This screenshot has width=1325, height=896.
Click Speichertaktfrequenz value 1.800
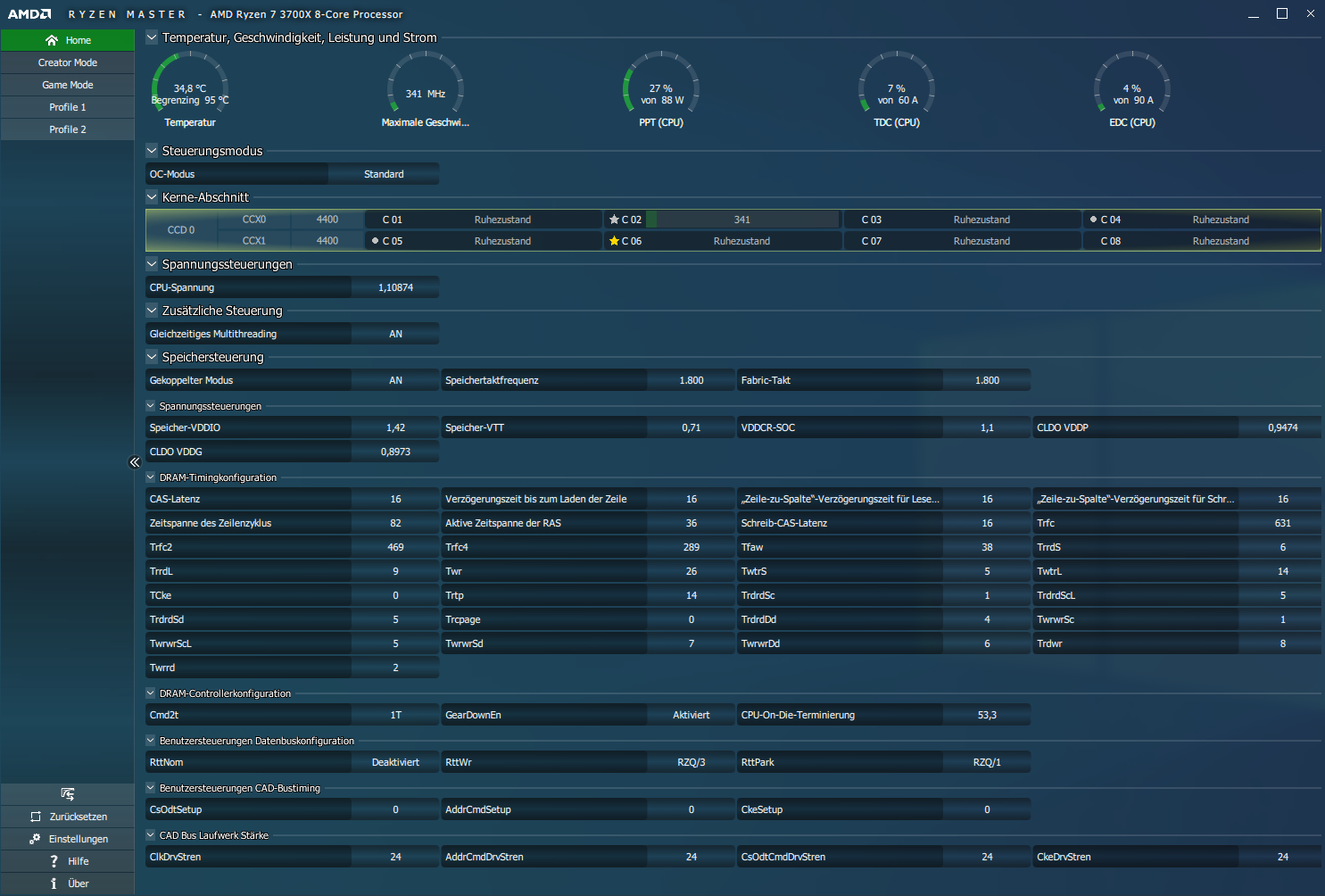(691, 380)
